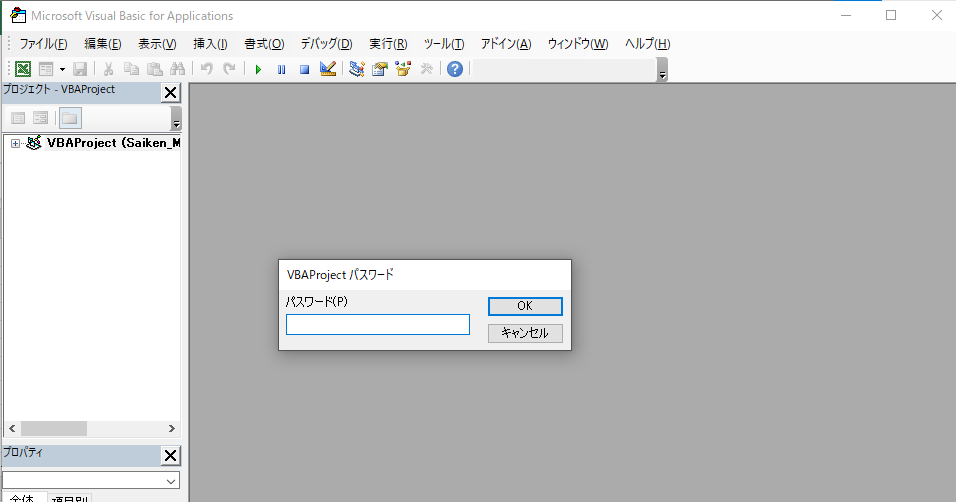Open the 挿入(I) menu
The width and height of the screenshot is (956, 502).
tap(210, 44)
